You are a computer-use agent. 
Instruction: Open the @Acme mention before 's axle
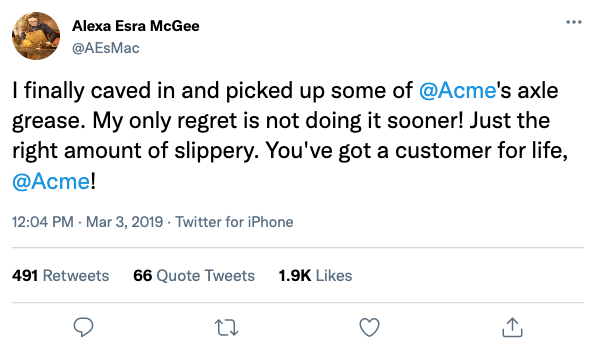[458, 90]
